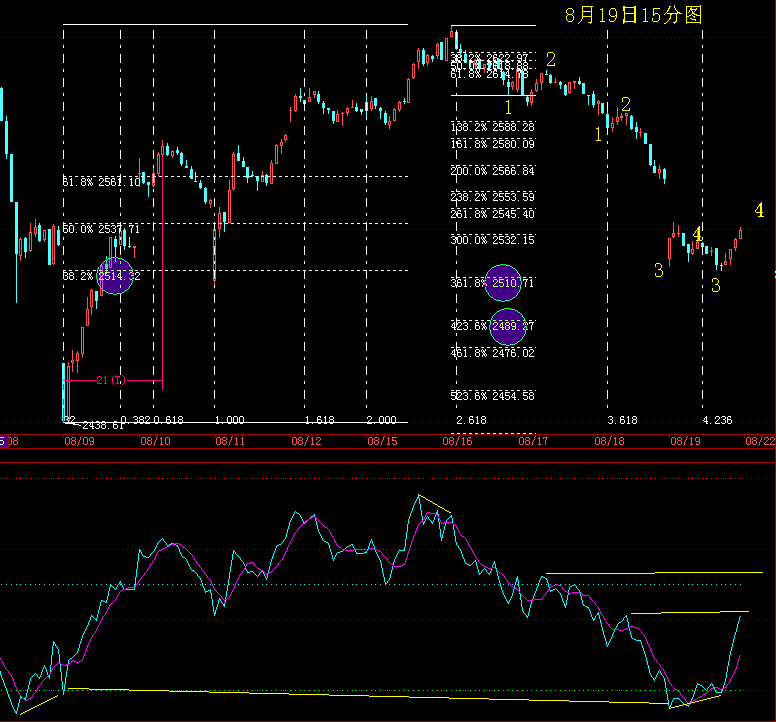The height and width of the screenshot is (722, 776).
Task: Click the 3.618 Fibonacci time zone label
Action: click(x=622, y=420)
